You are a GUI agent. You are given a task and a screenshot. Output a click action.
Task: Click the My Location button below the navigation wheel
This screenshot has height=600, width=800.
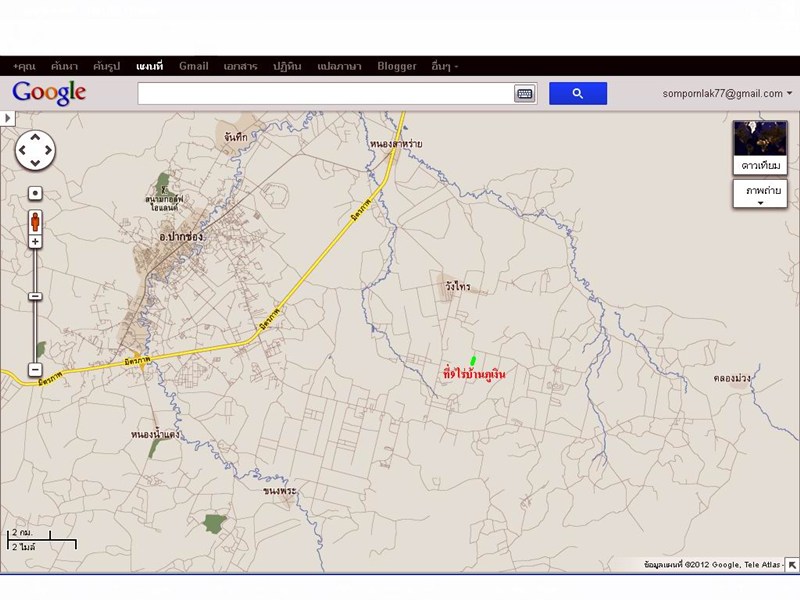(x=35, y=193)
